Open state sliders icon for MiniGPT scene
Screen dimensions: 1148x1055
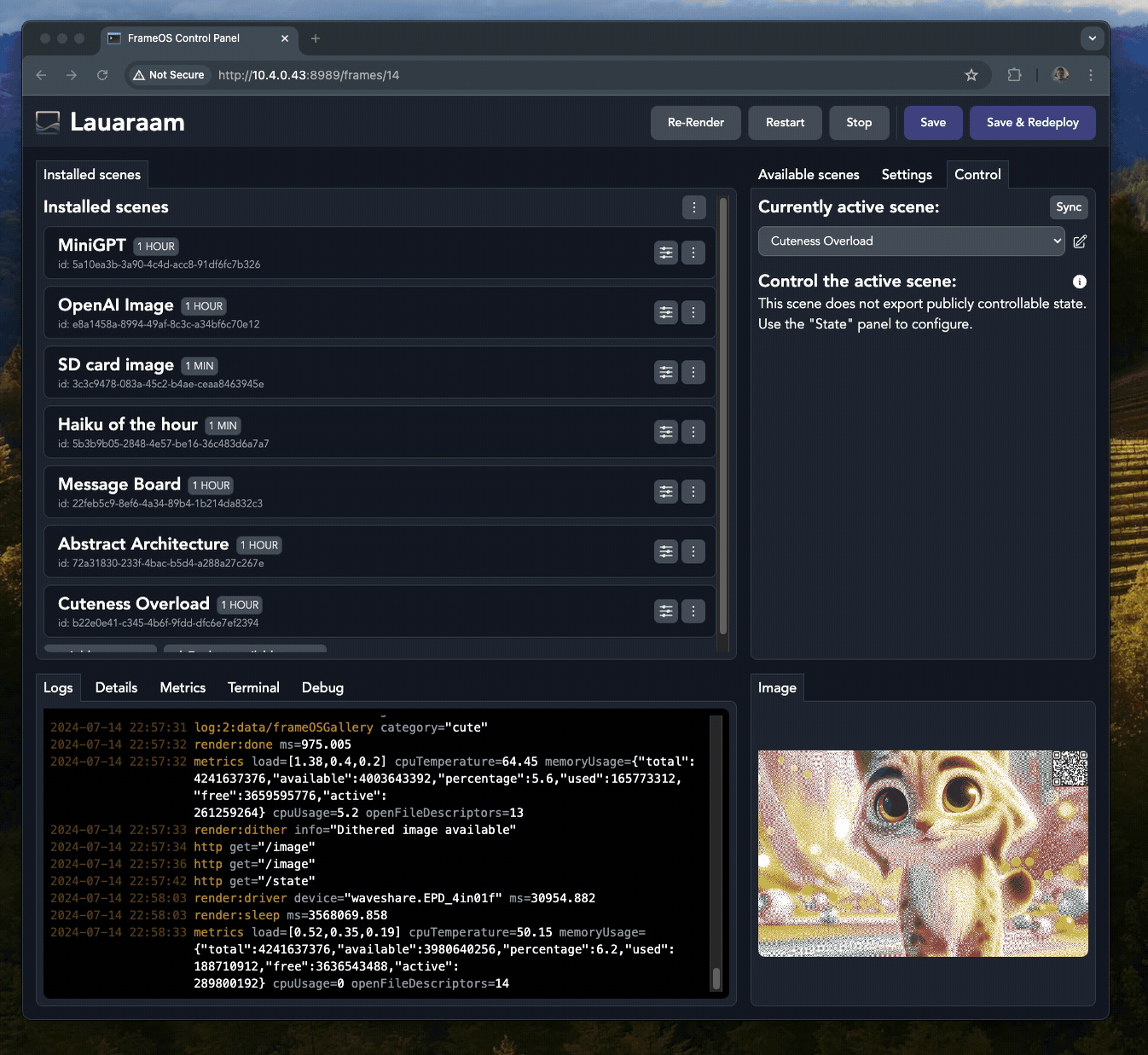pos(665,252)
